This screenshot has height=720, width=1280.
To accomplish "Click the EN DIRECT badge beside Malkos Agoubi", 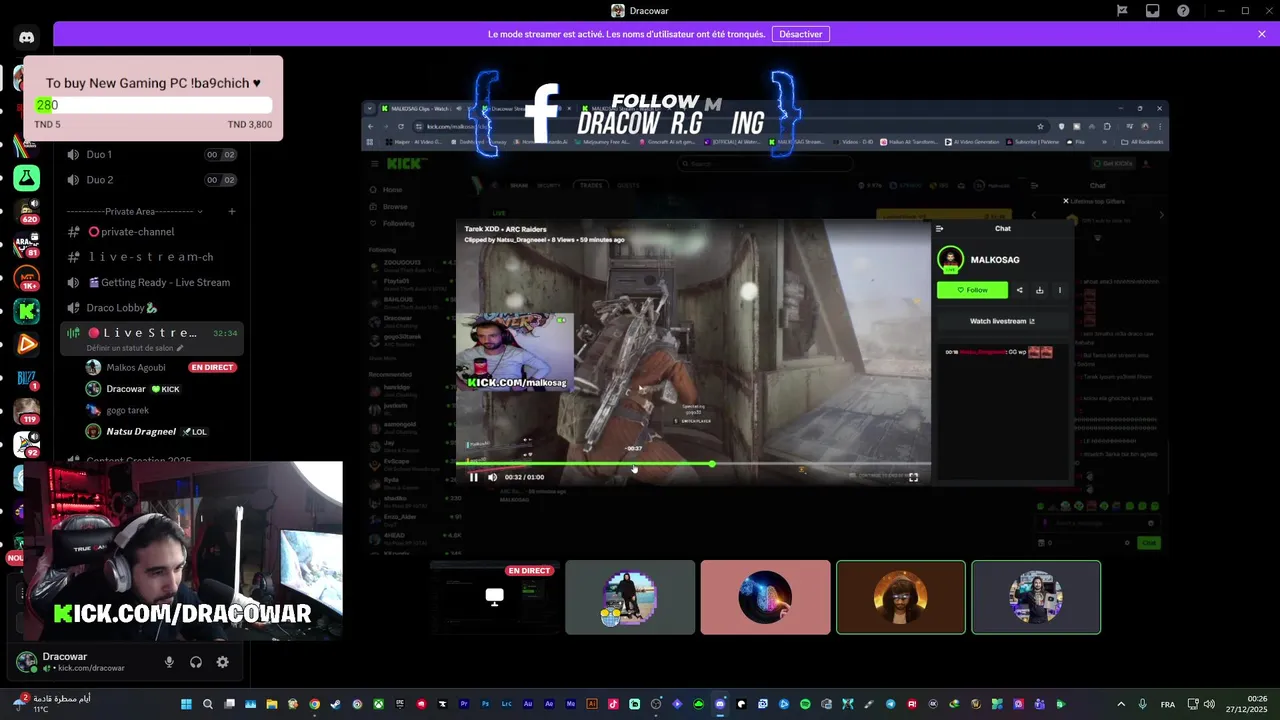I will pos(212,367).
